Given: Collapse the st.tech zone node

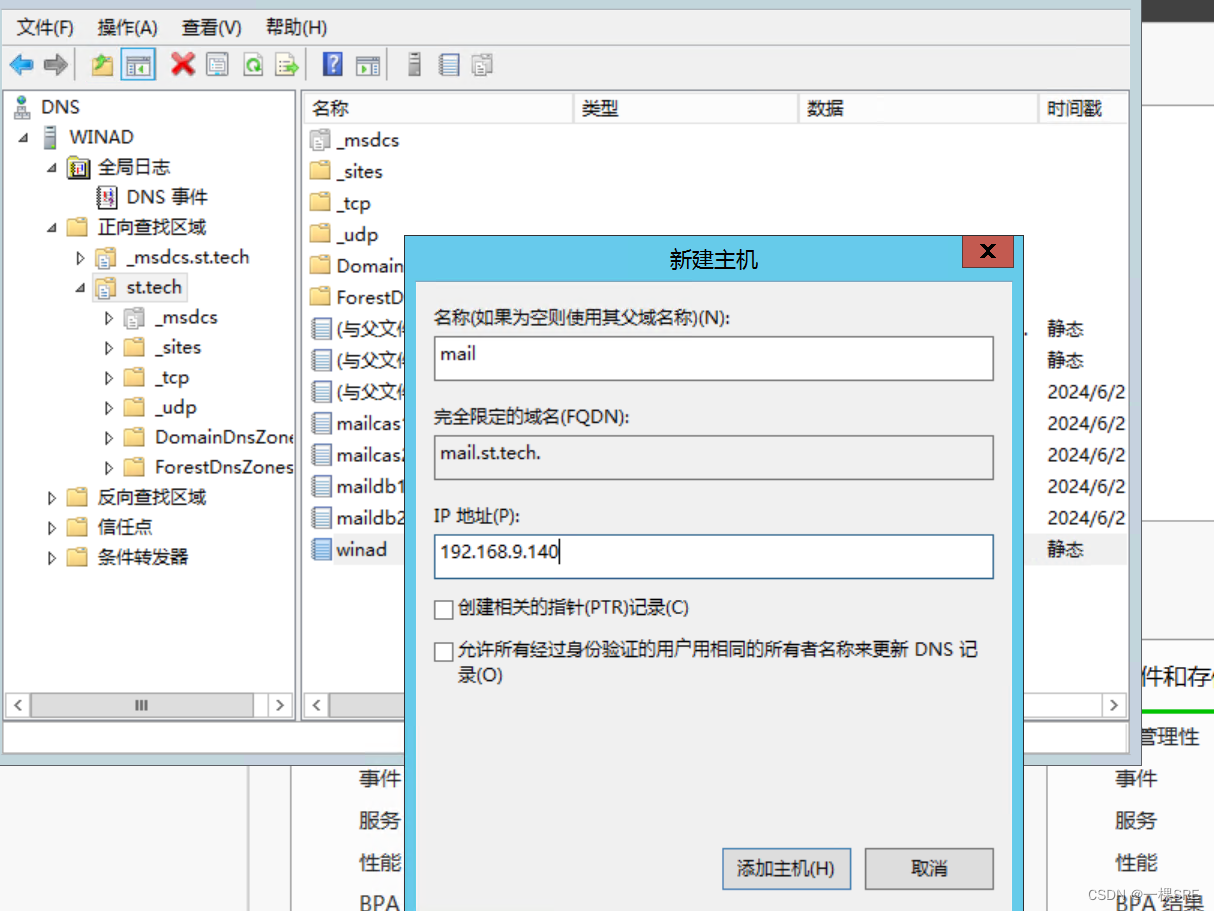Looking at the screenshot, I should point(81,288).
